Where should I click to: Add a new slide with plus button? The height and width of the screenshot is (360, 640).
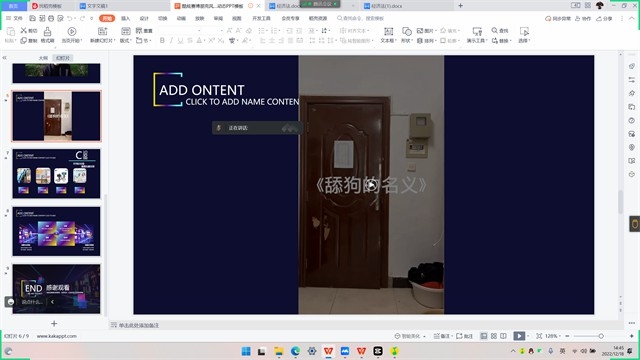click(x=54, y=324)
